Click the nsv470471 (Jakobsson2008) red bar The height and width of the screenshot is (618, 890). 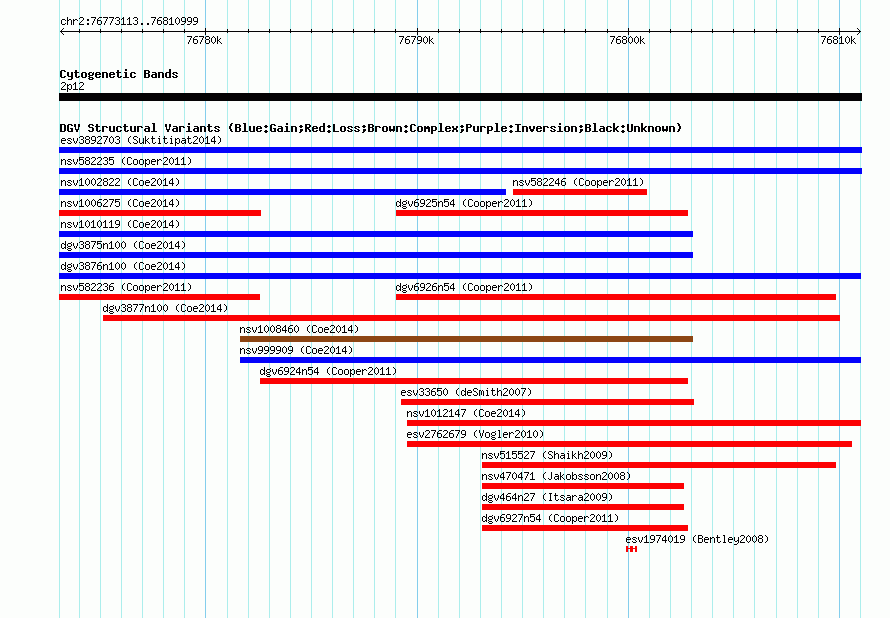coord(583,486)
